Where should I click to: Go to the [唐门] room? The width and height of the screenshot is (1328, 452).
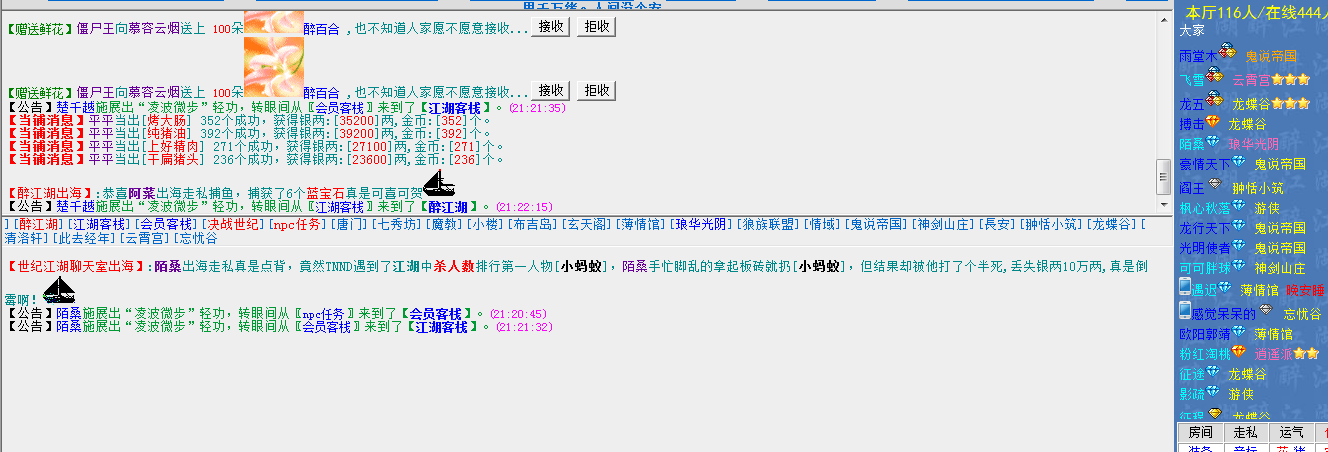coord(349,223)
